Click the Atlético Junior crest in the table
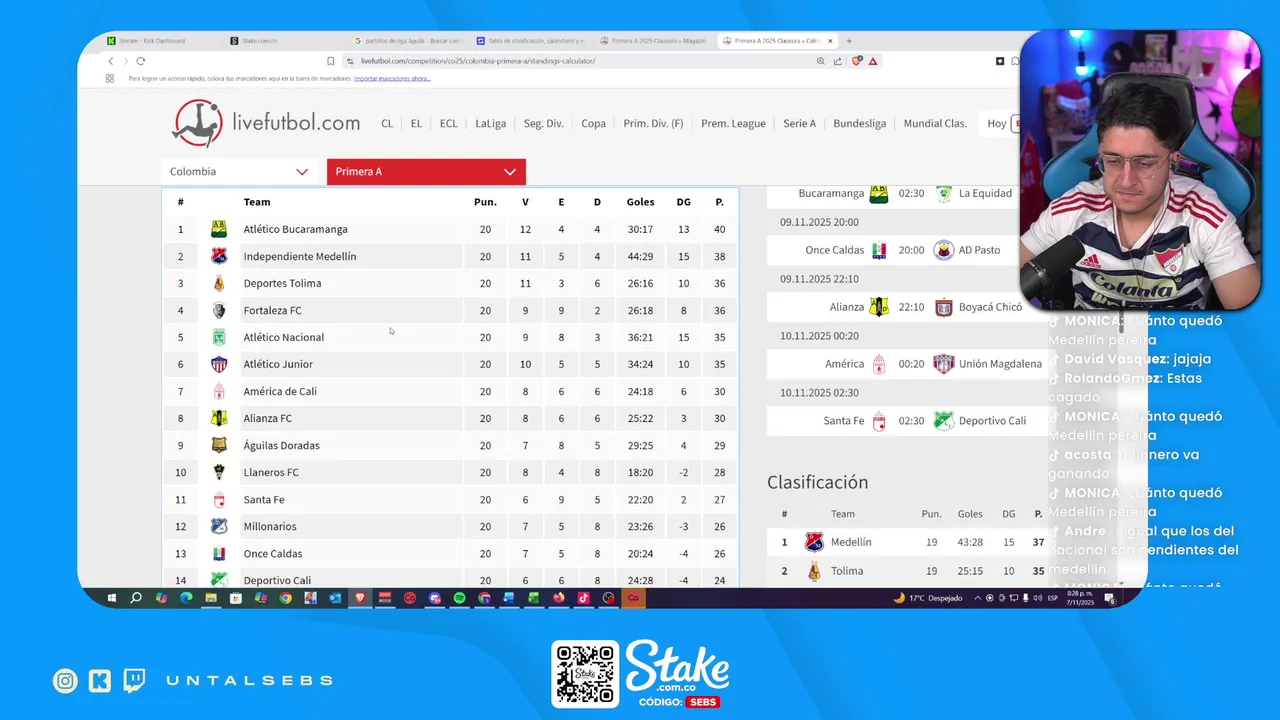1280x720 pixels. click(x=219, y=364)
